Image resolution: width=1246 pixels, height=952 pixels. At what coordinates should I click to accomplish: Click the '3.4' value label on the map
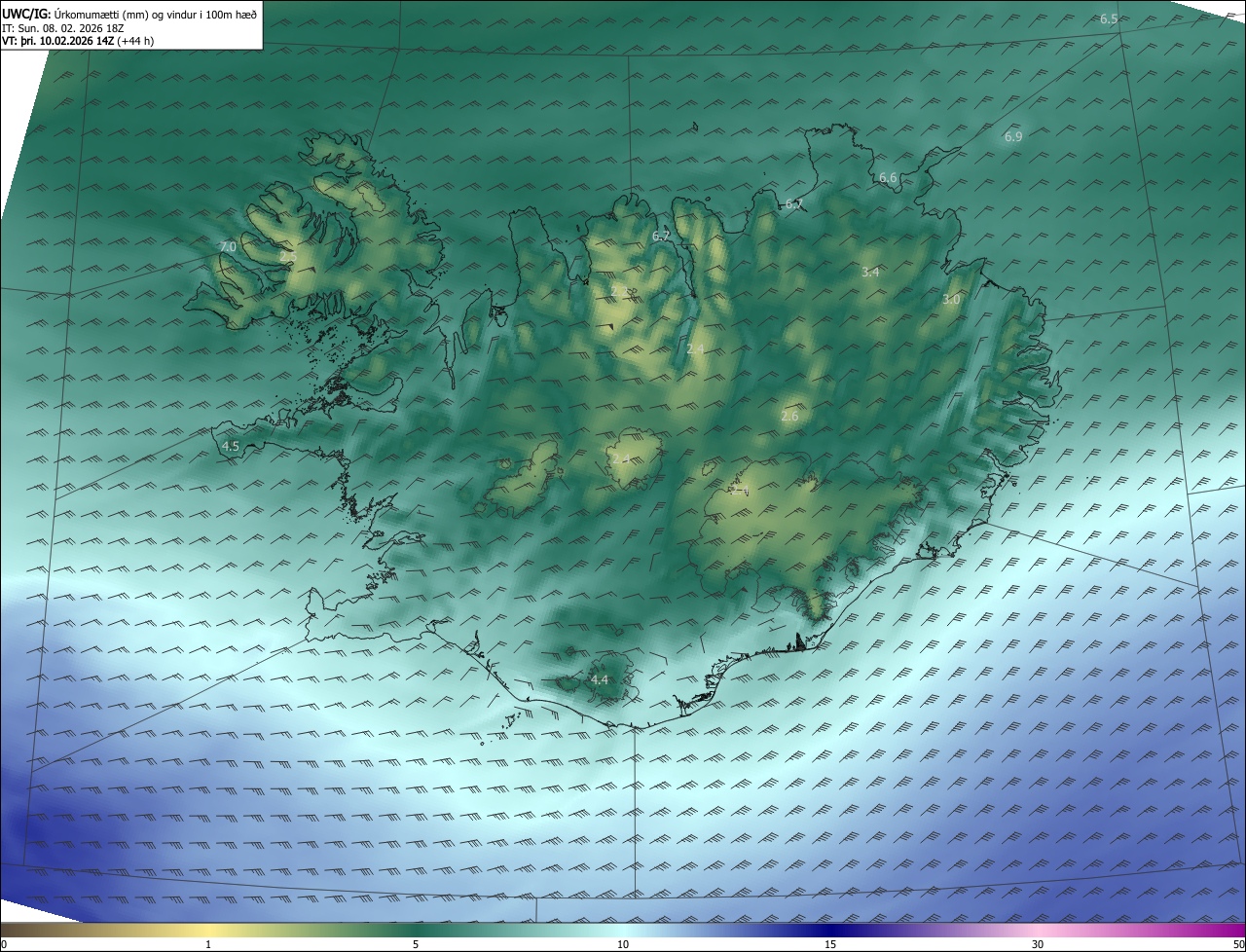[870, 273]
